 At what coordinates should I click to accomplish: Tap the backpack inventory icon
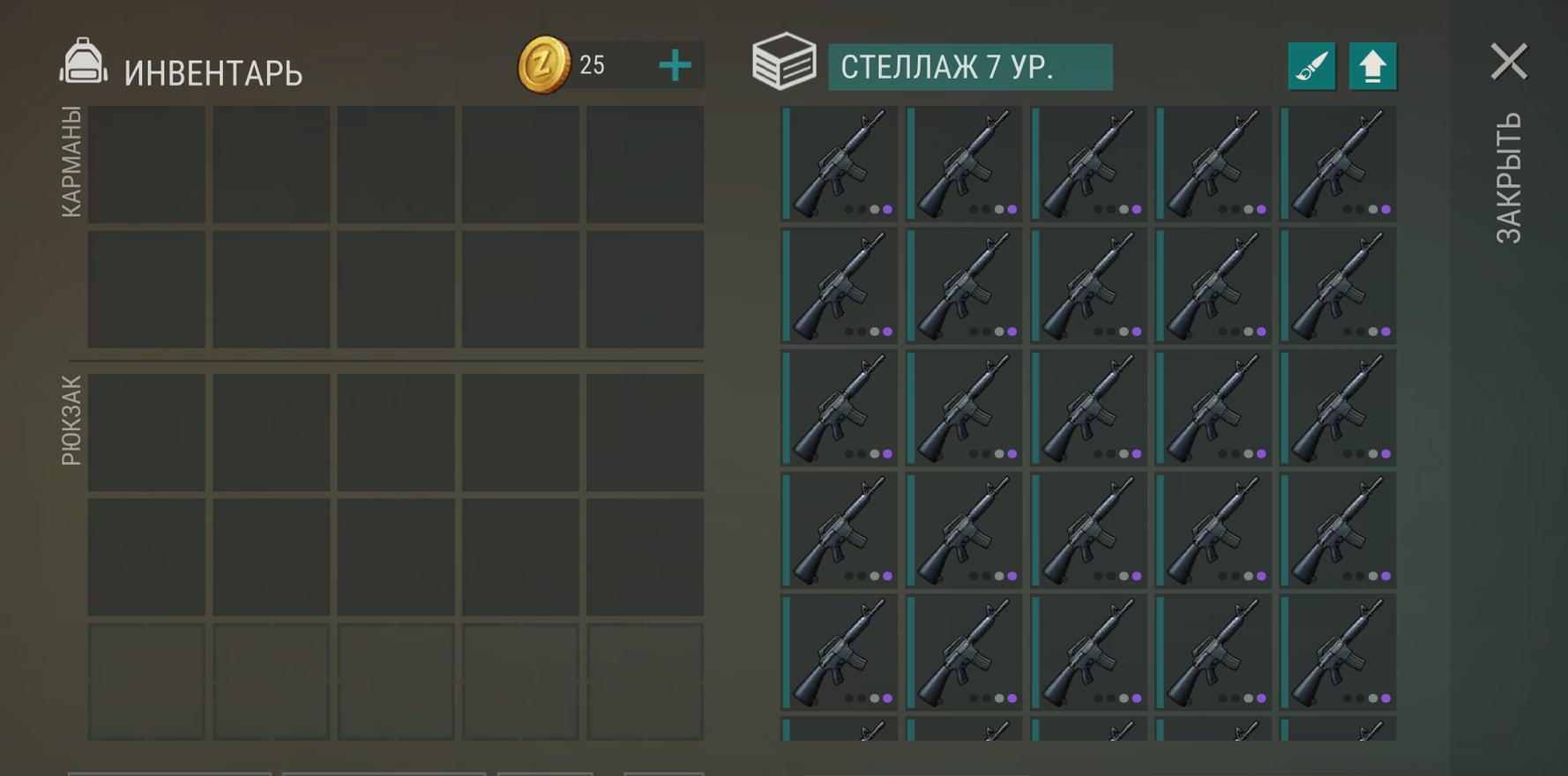(x=83, y=62)
